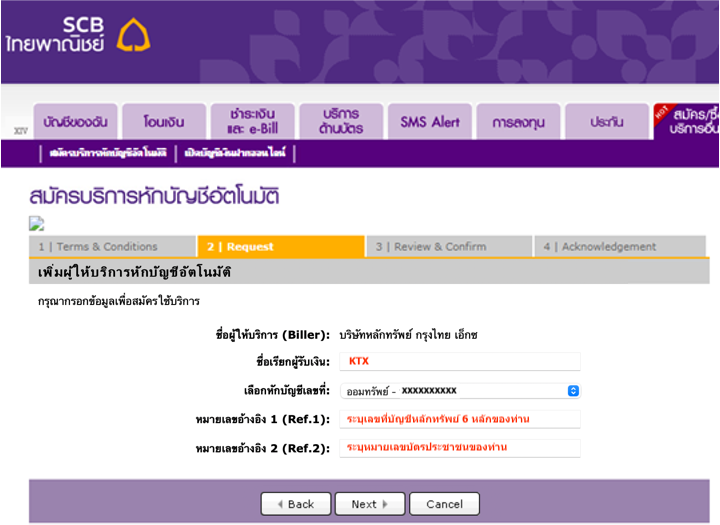Click the first purple submenu link

(107, 153)
